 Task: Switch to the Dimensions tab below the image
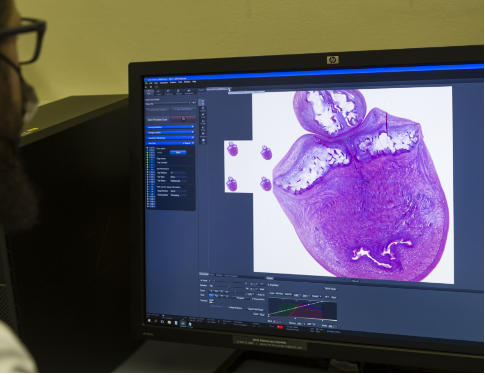point(204,274)
